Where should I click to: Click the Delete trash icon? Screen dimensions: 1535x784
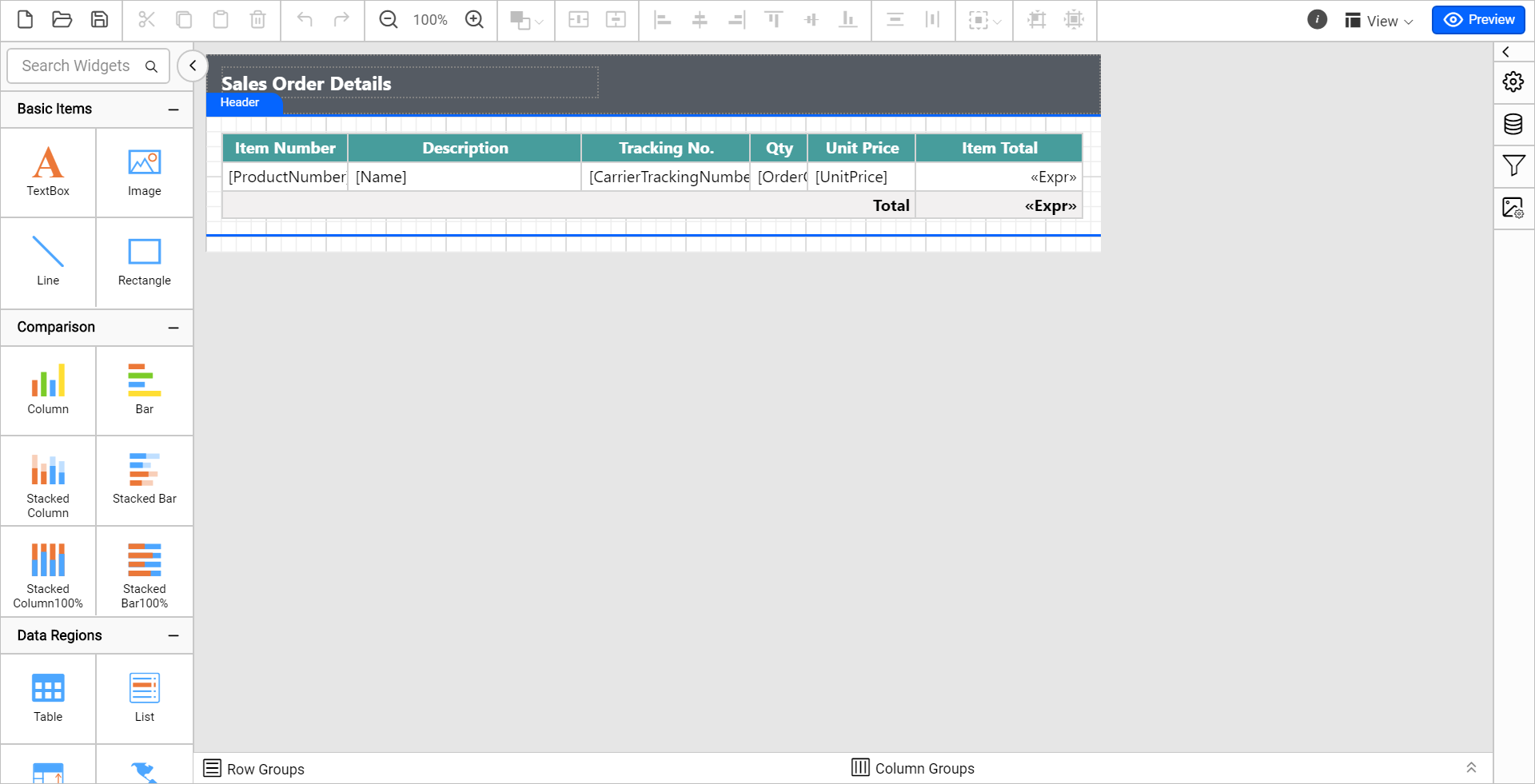point(257,20)
